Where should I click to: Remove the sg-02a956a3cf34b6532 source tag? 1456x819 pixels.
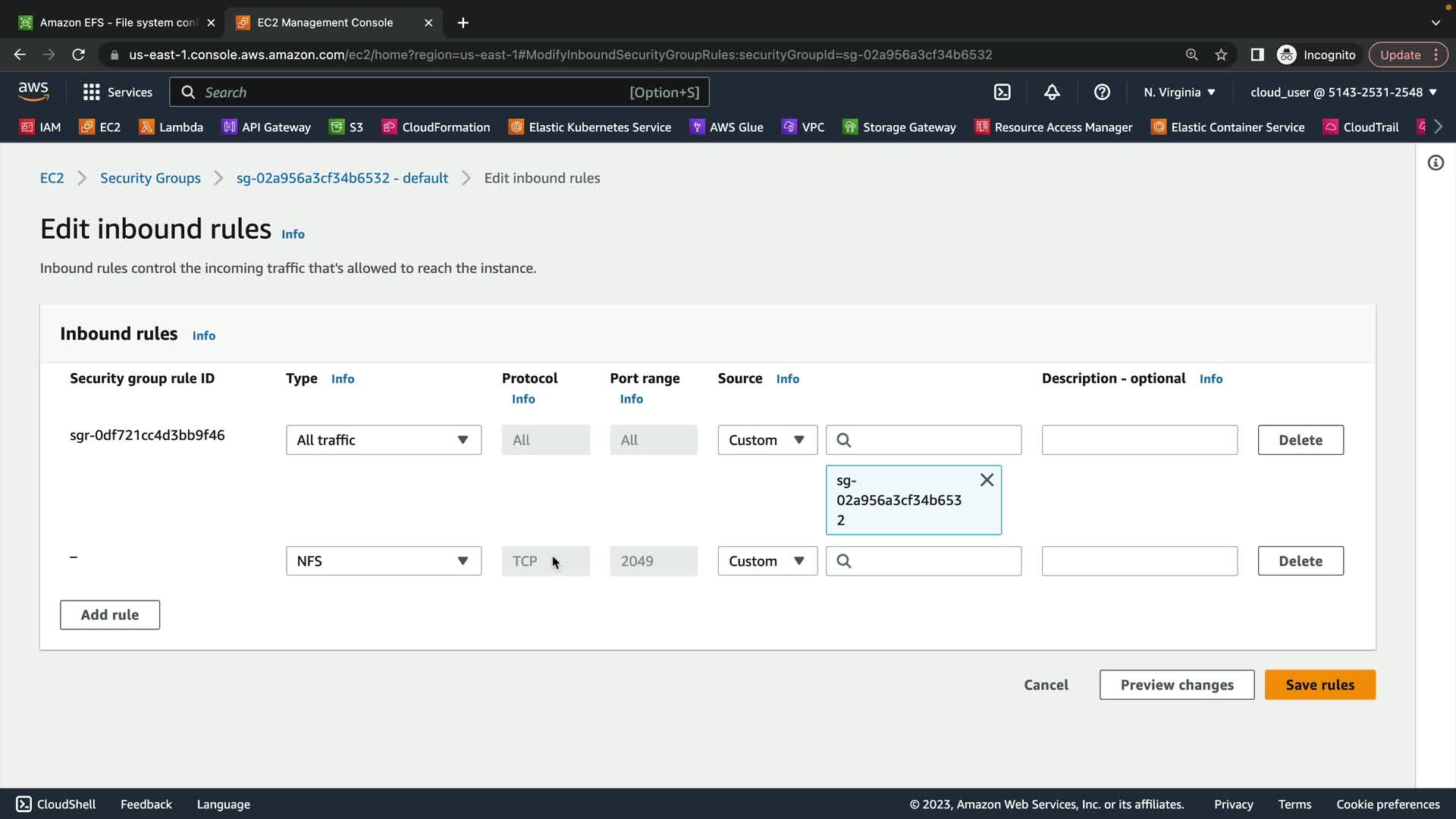(x=987, y=480)
